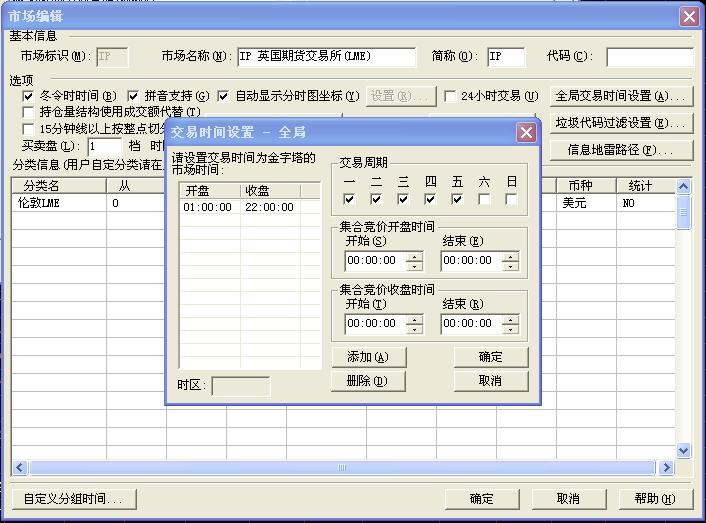706x523 pixels.
Task: Open 垃圾代码过滤设置 settings
Action: (x=622, y=123)
